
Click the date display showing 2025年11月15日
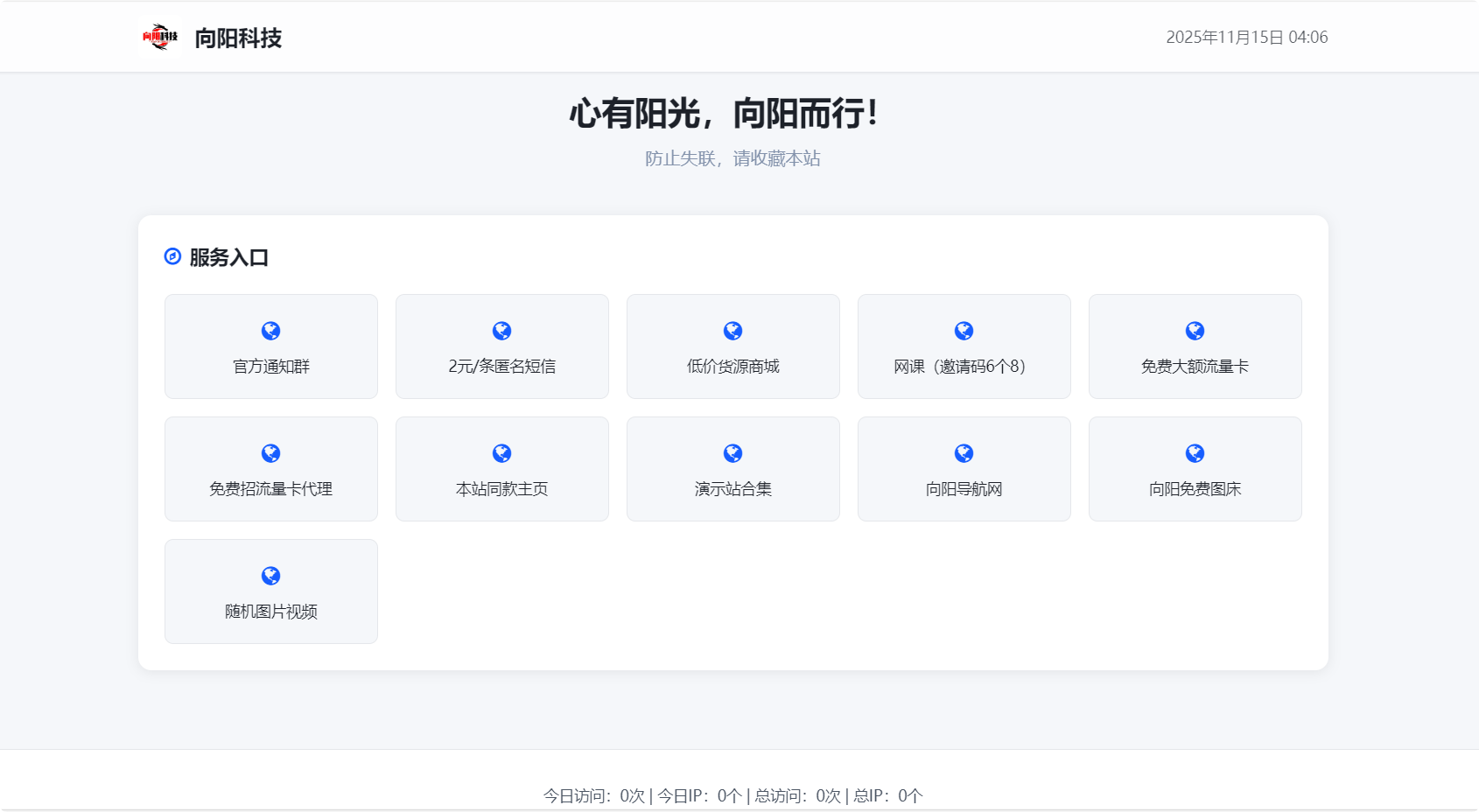click(x=1247, y=38)
